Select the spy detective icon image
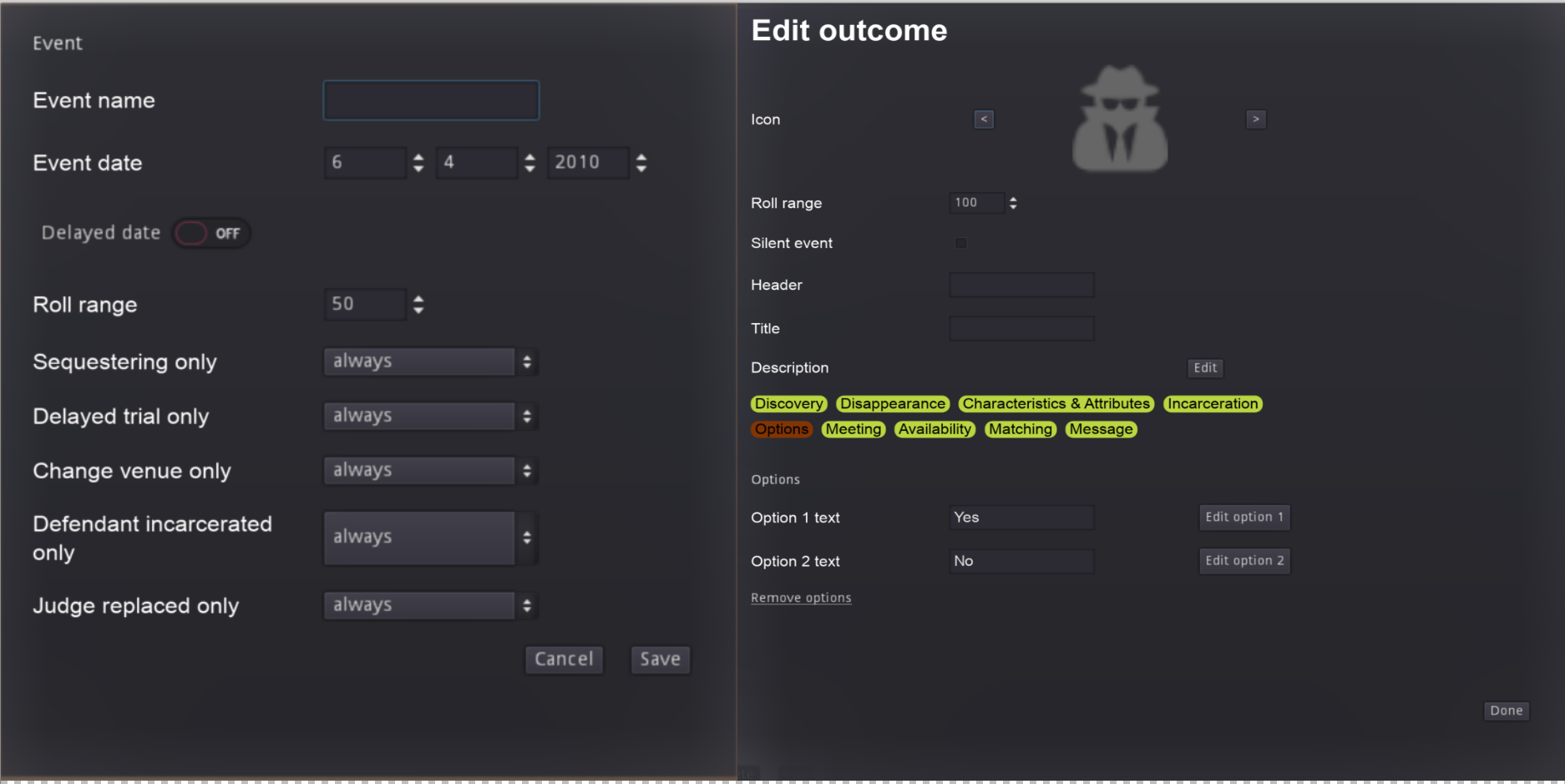 1120,119
